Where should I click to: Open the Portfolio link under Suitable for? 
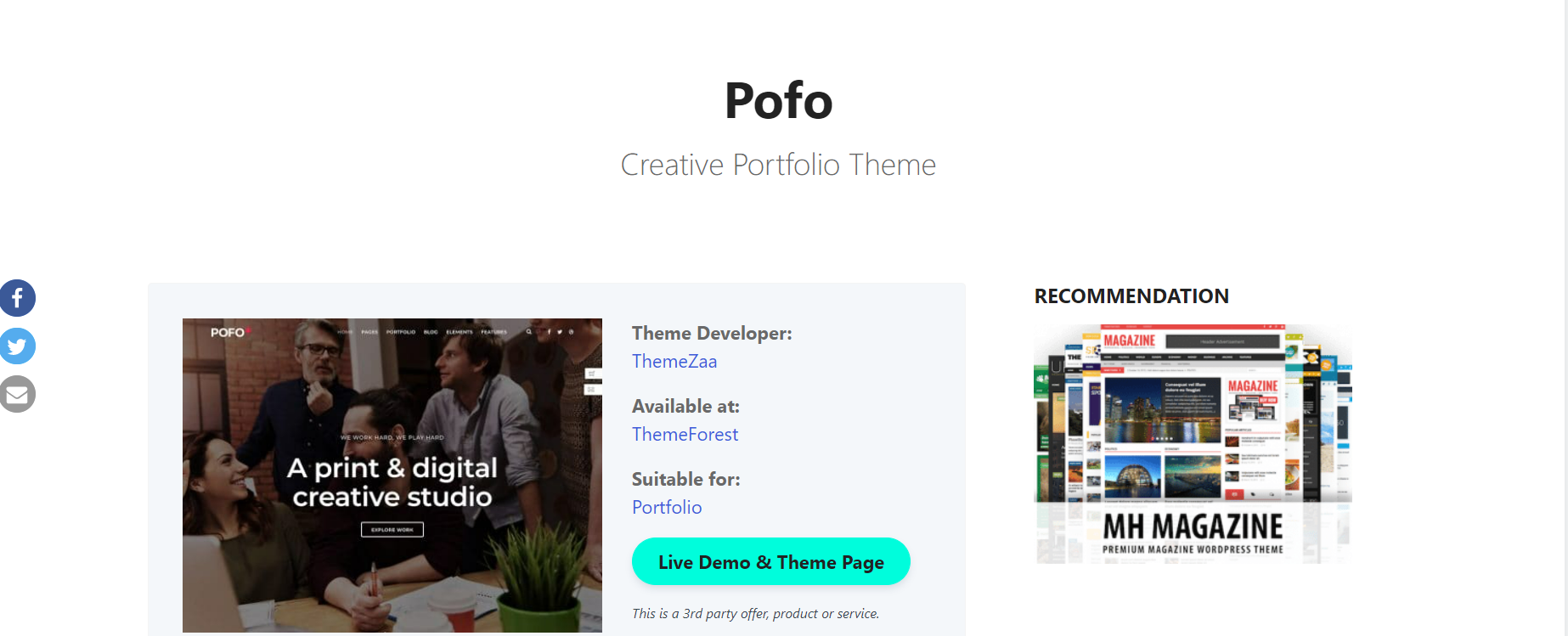tap(667, 508)
